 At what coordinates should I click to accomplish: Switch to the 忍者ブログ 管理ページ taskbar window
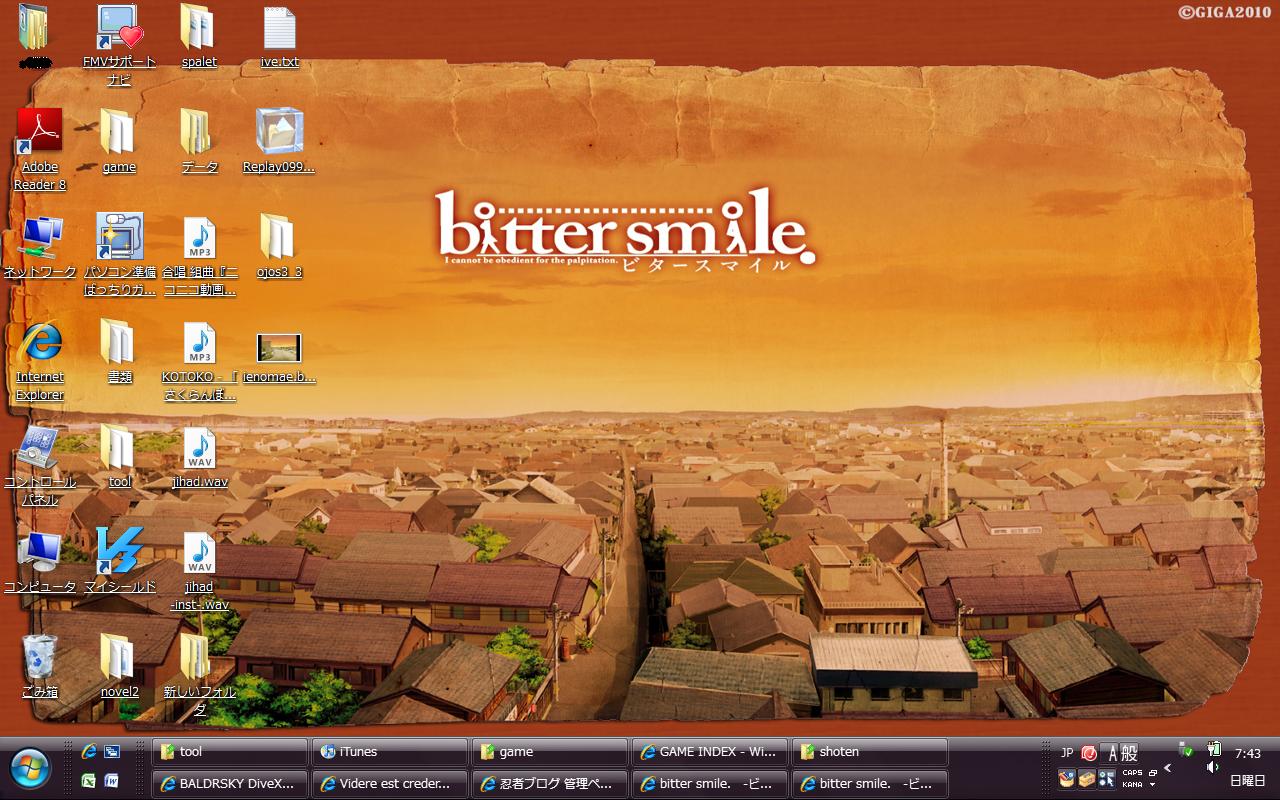(x=550, y=784)
